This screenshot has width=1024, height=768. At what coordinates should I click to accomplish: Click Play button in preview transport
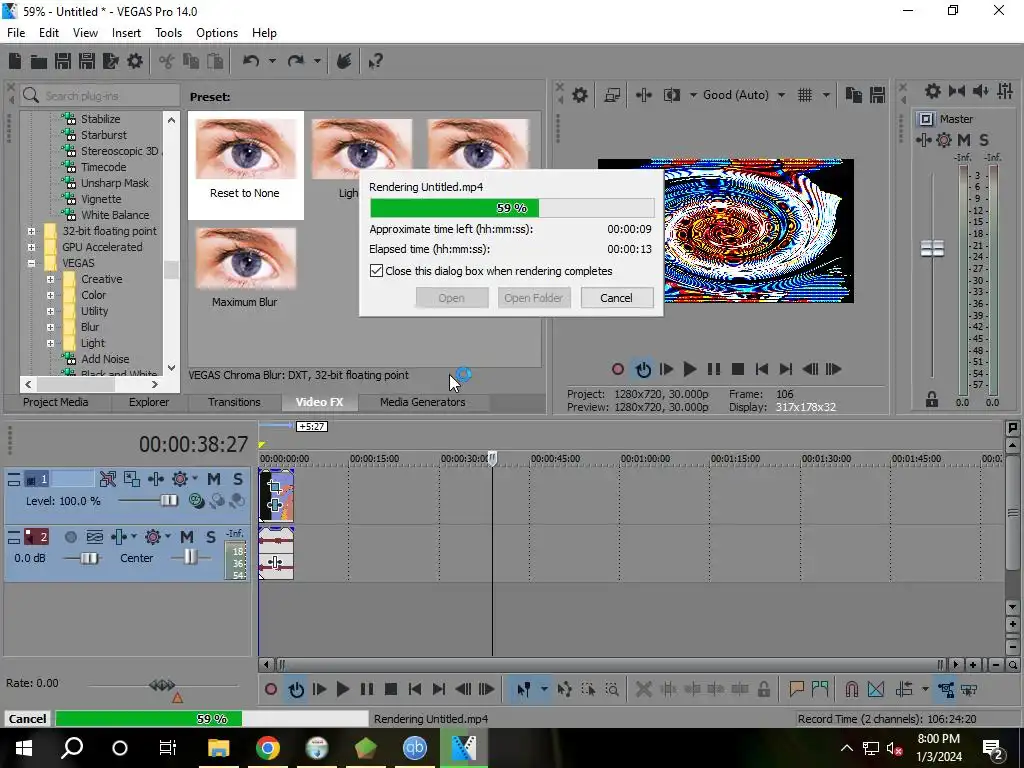pyautogui.click(x=689, y=370)
